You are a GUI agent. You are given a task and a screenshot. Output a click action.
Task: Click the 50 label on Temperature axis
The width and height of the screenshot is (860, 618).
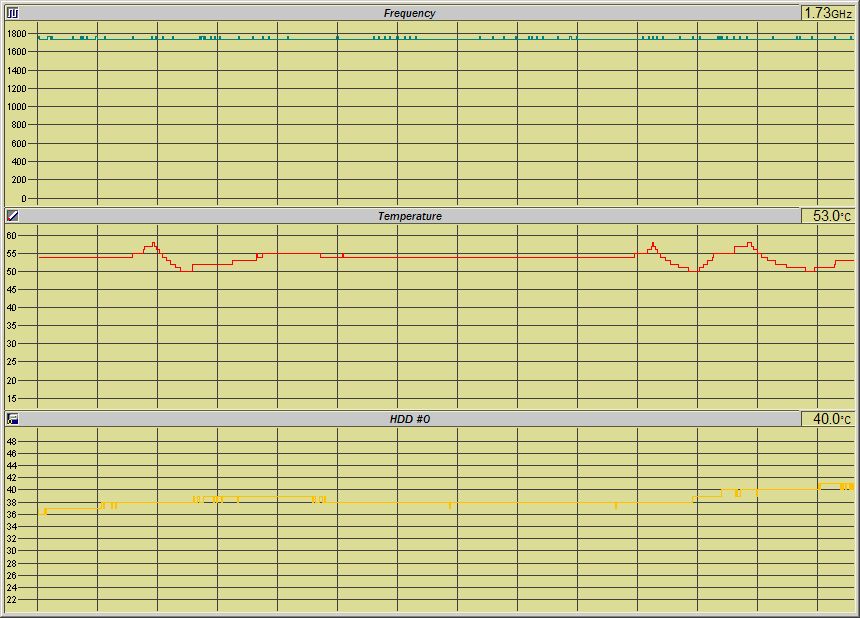pos(12,271)
